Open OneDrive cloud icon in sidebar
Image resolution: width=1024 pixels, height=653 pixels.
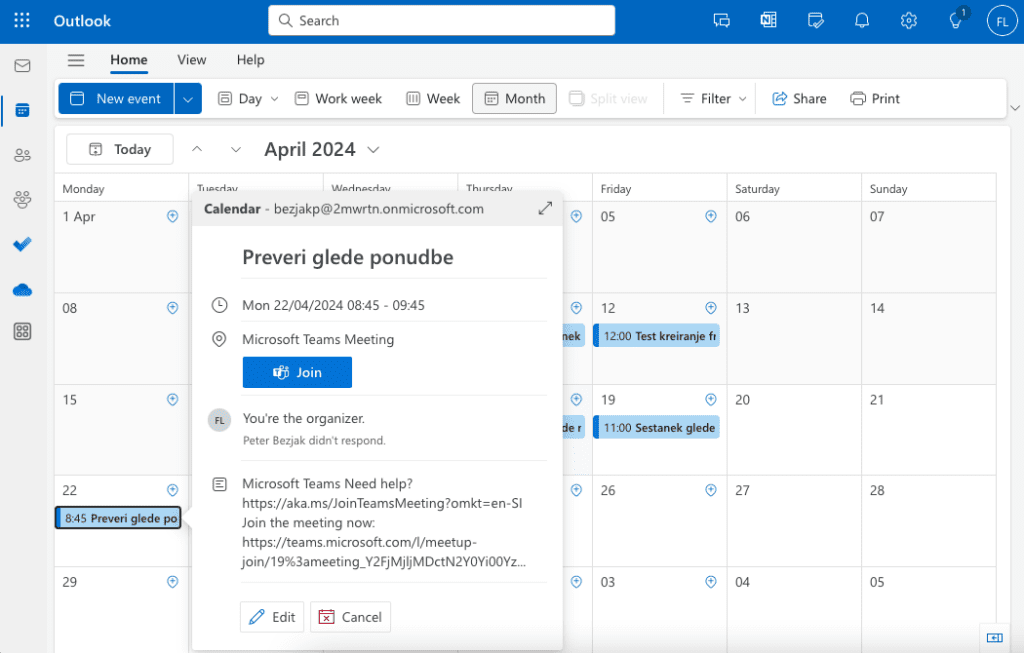click(22, 289)
